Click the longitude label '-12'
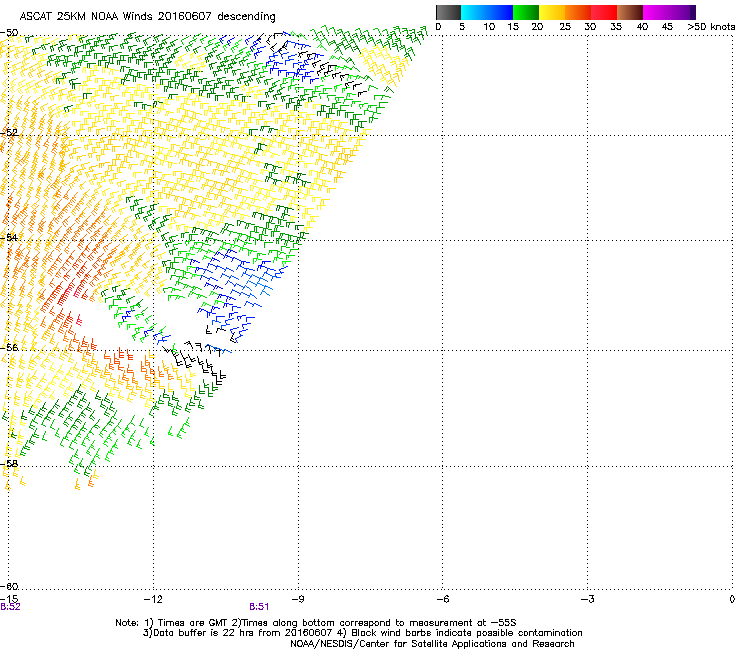 click(153, 599)
